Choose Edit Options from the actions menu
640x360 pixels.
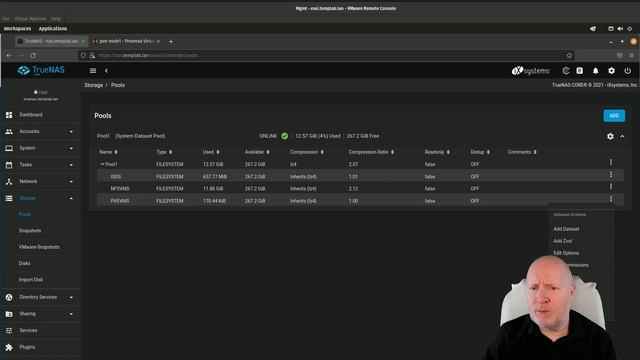tap(566, 253)
